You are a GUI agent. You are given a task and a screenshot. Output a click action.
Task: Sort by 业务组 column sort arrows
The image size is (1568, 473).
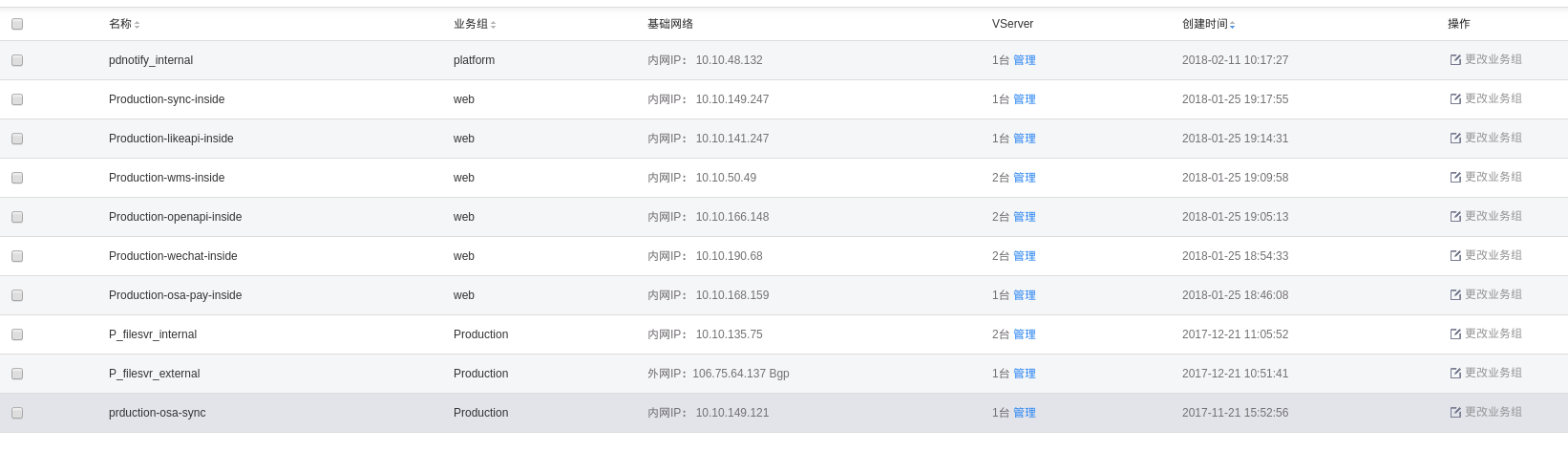(x=494, y=25)
